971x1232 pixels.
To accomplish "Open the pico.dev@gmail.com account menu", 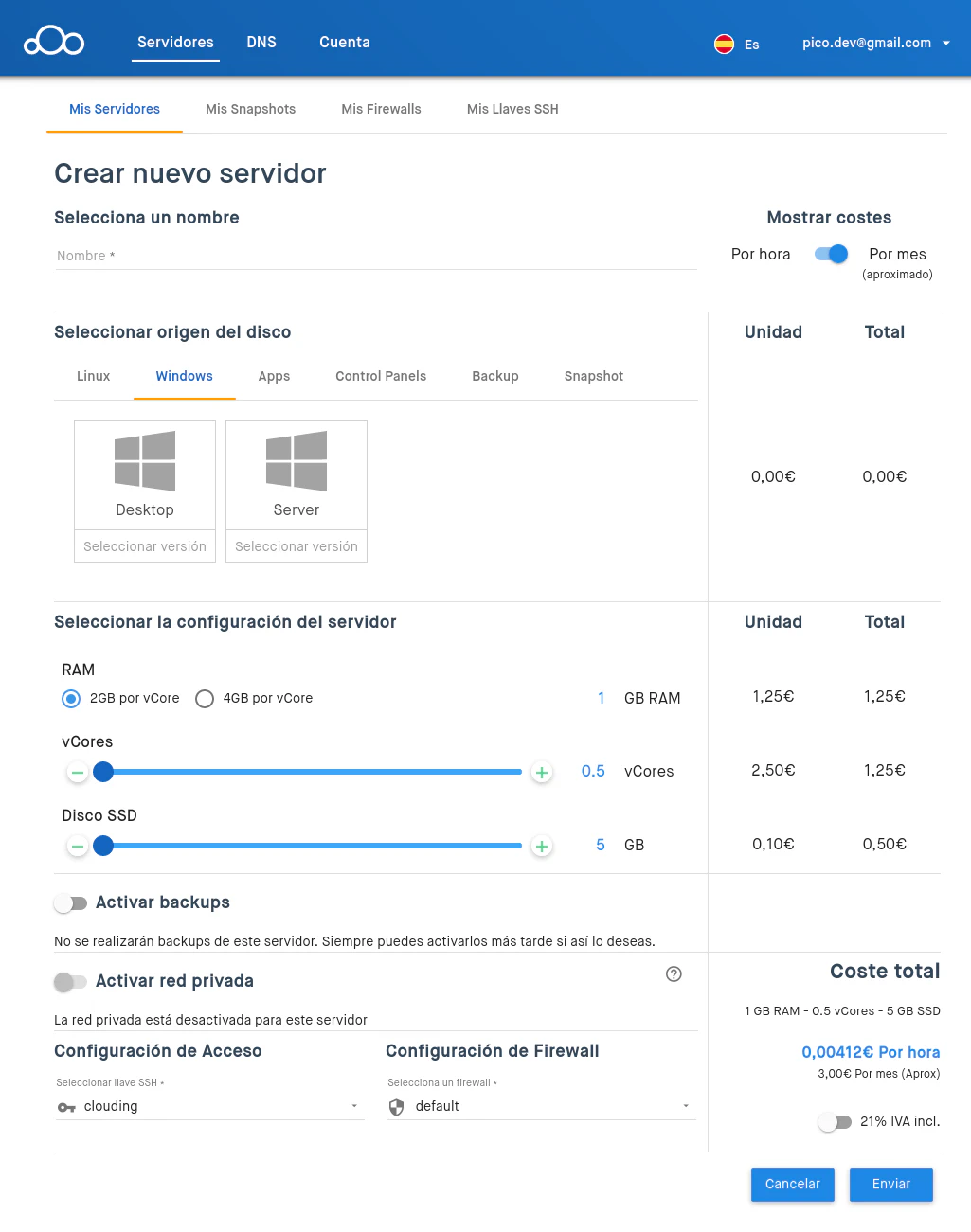I will (875, 43).
